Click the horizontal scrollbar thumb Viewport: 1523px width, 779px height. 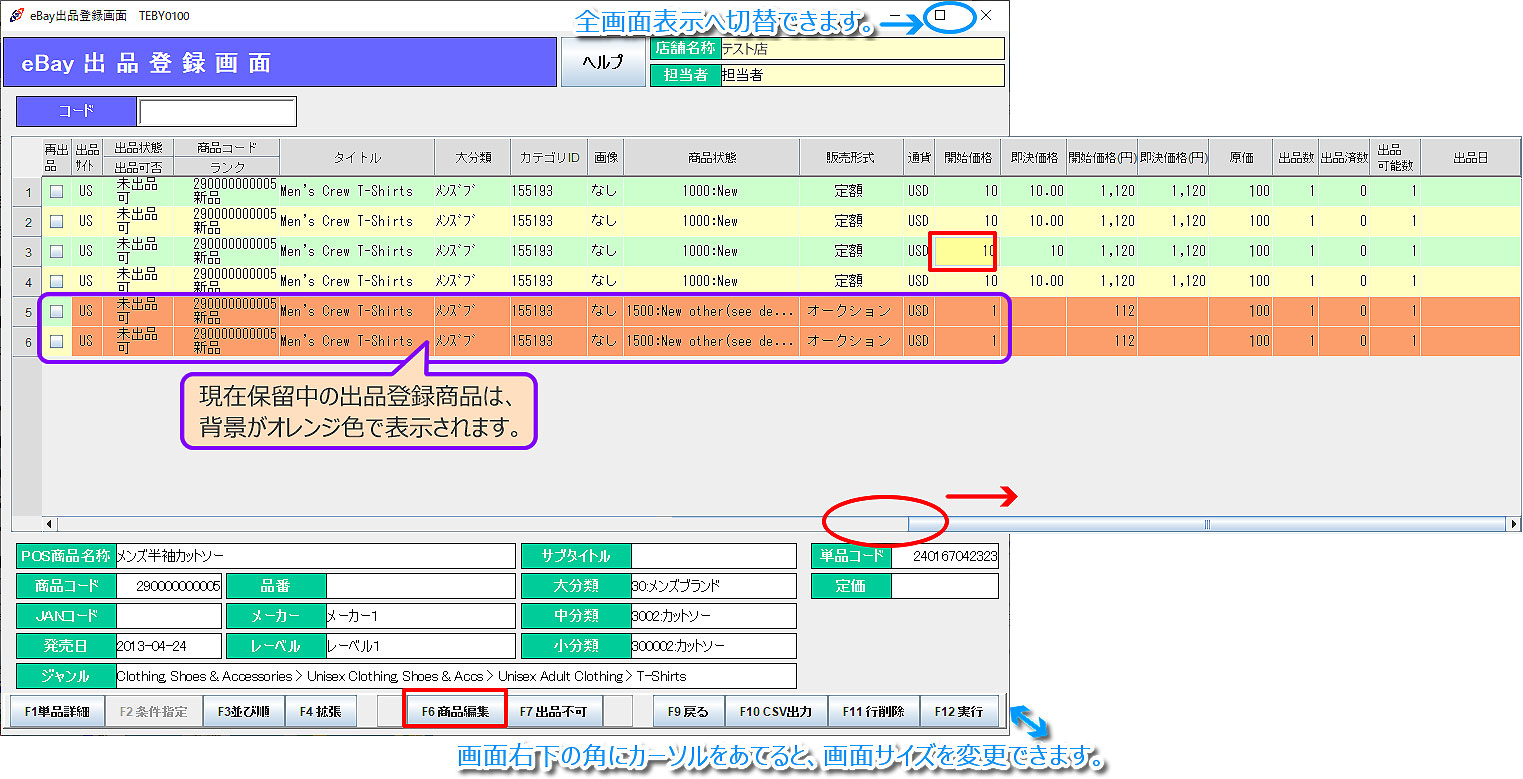[1205, 524]
